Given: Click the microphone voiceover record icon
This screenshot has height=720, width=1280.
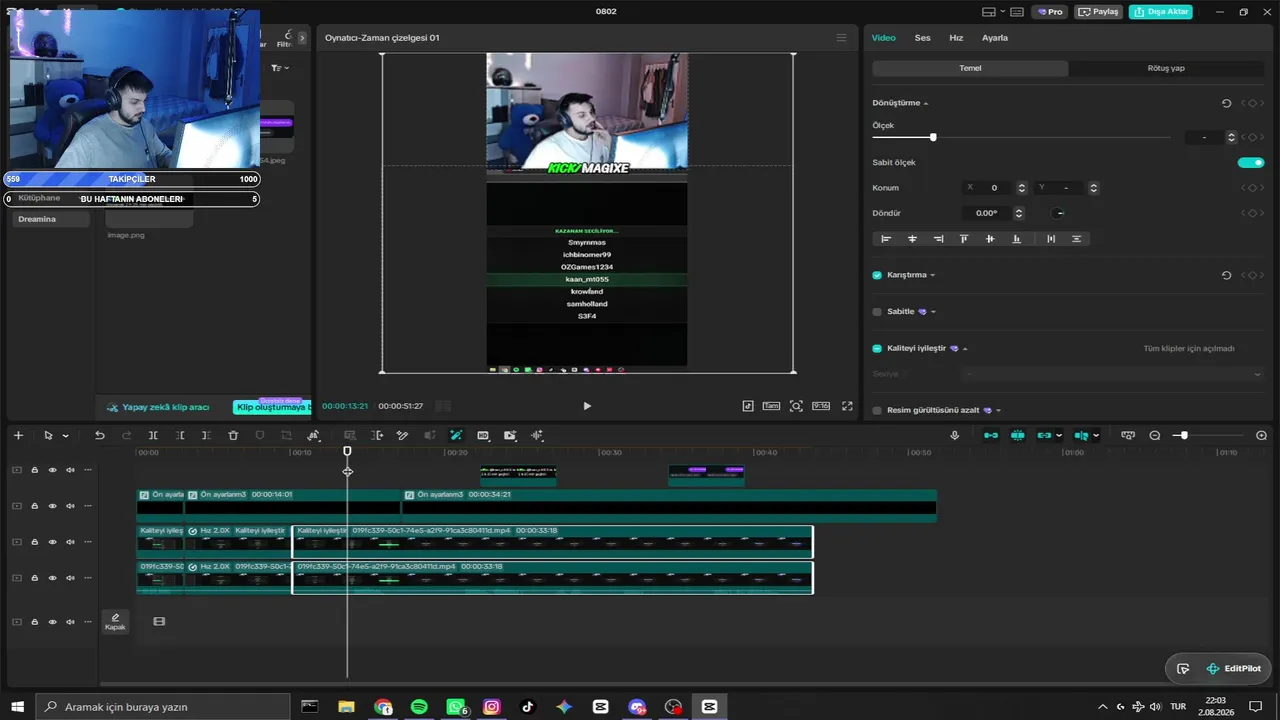Looking at the screenshot, I should pyautogui.click(x=955, y=435).
